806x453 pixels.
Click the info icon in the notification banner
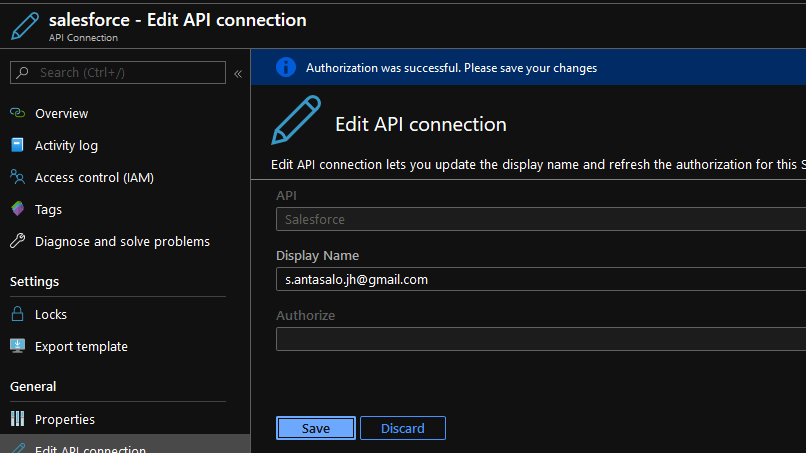[x=286, y=67]
